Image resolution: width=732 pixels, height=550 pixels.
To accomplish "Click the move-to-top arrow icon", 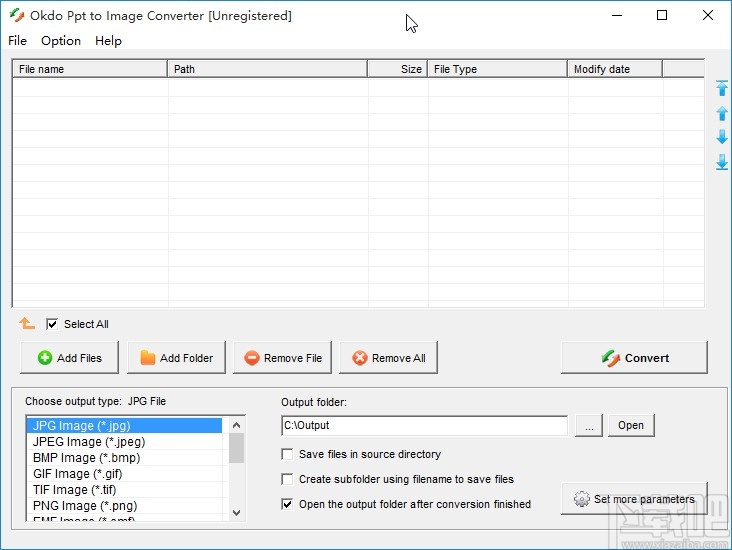I will click(x=722, y=88).
